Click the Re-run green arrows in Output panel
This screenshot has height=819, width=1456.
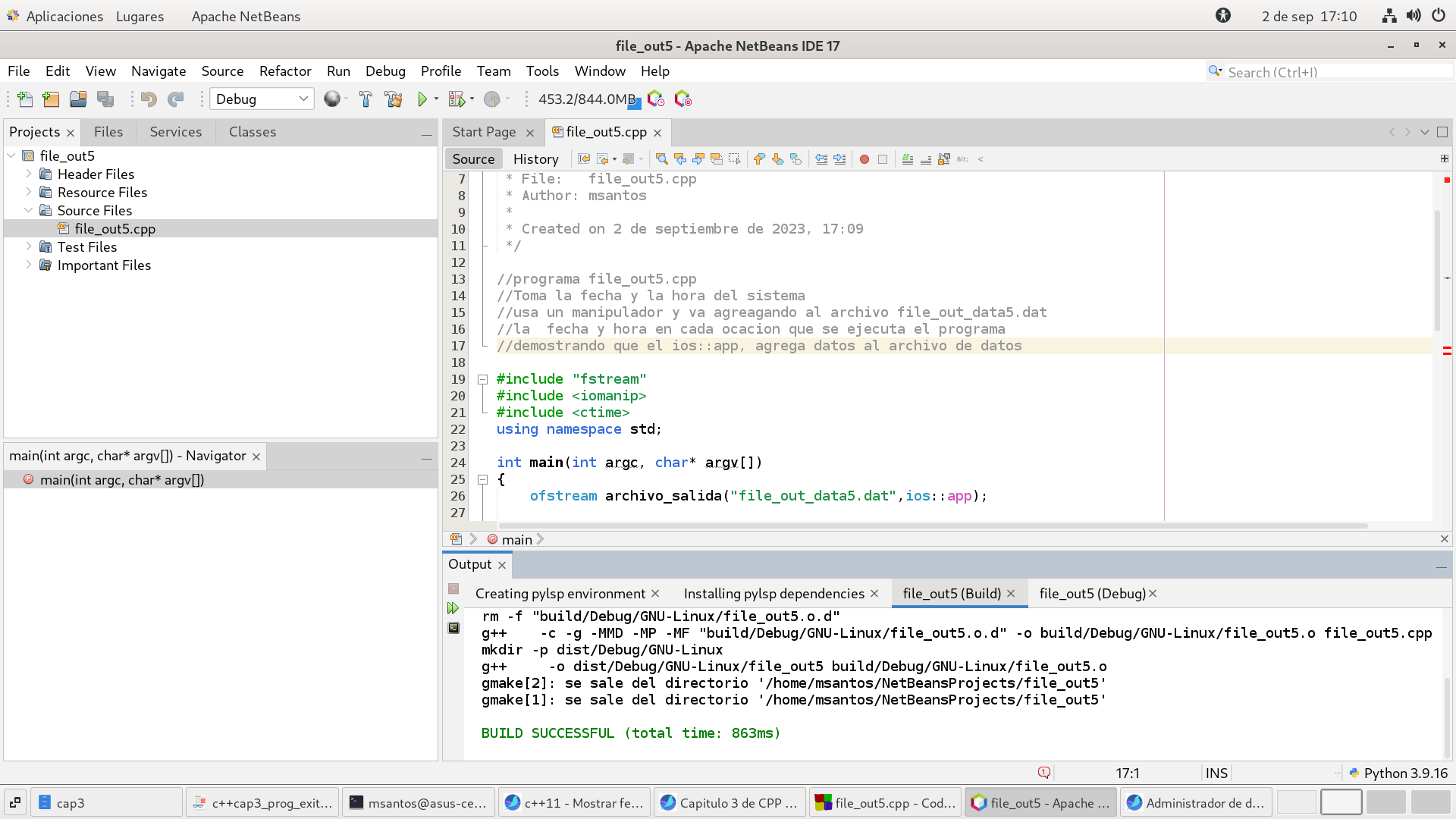tap(453, 608)
